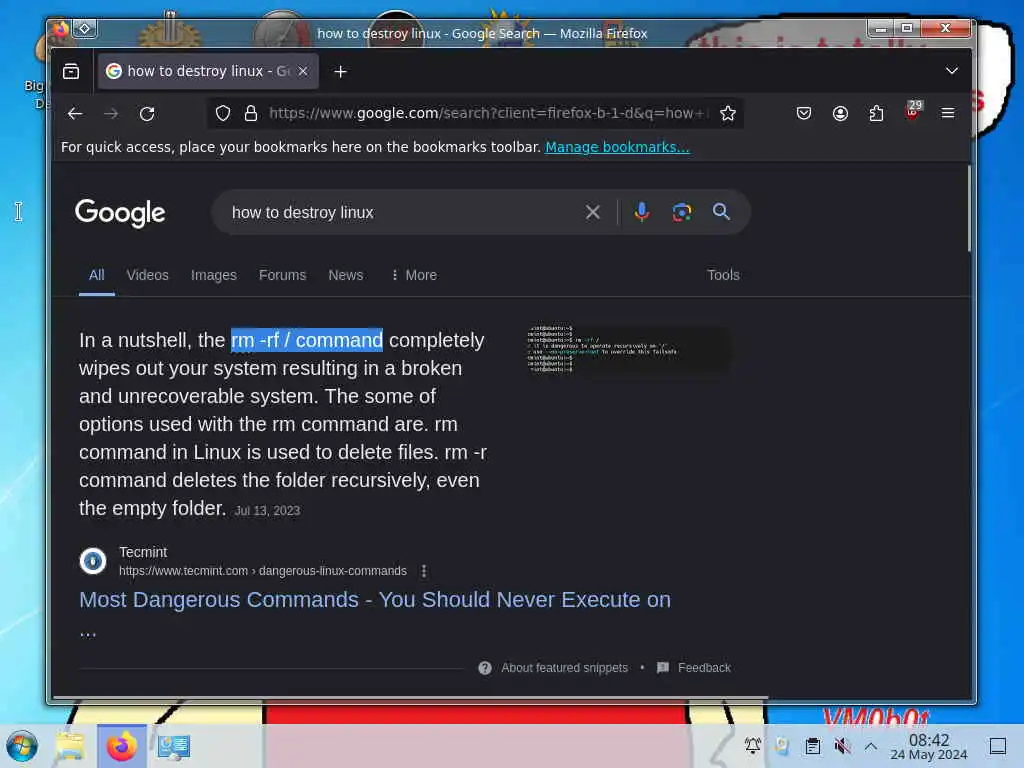Toggle the muted volume tray icon
This screenshot has width=1024, height=768.
[x=842, y=746]
